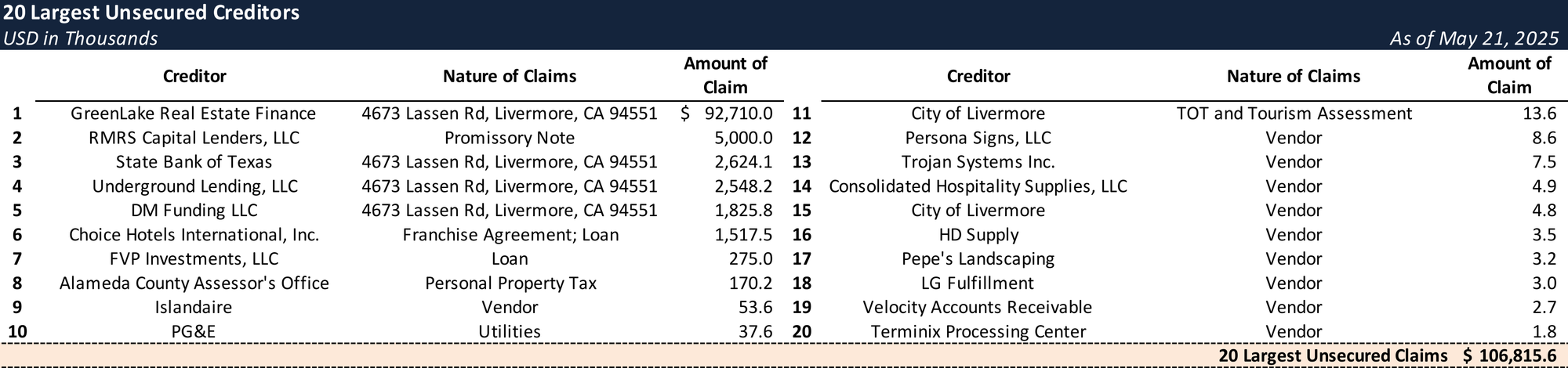The height and width of the screenshot is (368, 1568).
Task: Click the '8.6' amount
Action: click(1544, 138)
